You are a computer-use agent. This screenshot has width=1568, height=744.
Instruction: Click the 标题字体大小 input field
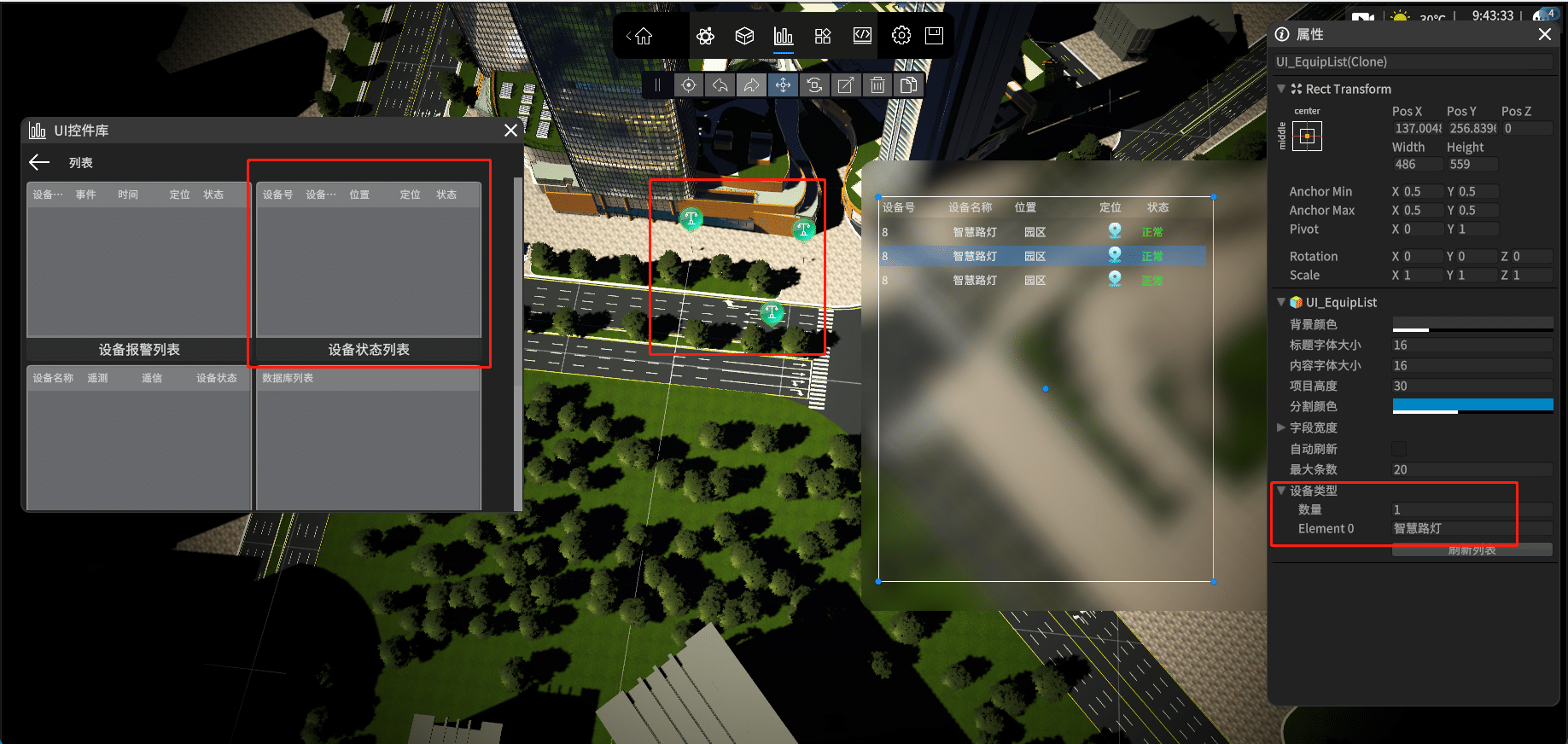(1472, 345)
